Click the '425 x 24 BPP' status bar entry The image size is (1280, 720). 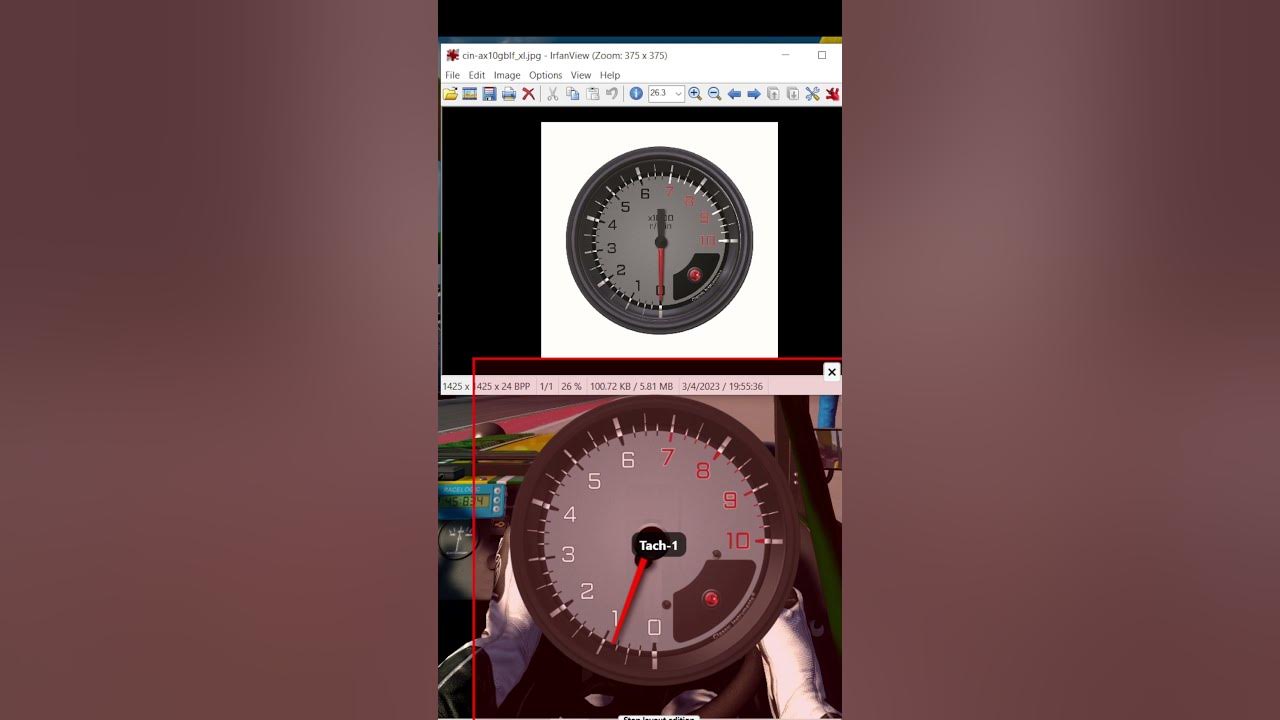pos(503,386)
